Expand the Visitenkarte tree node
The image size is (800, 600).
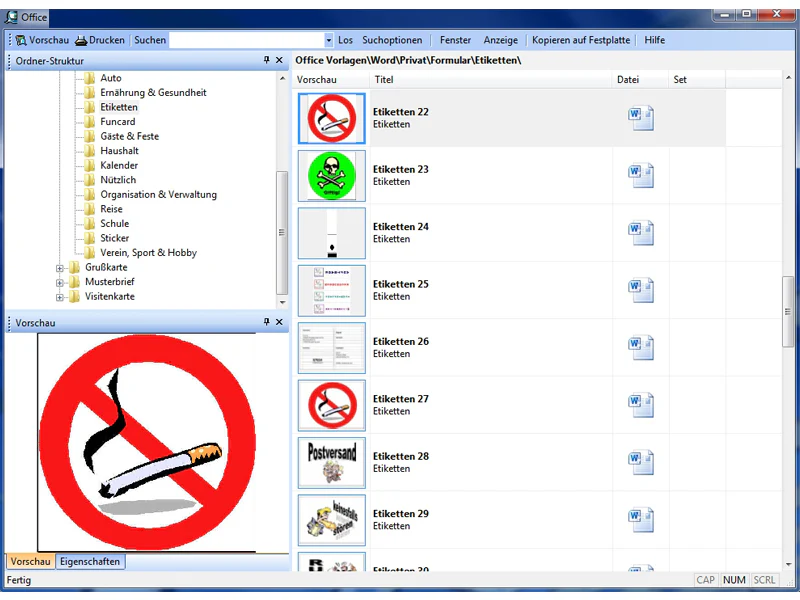click(x=60, y=297)
